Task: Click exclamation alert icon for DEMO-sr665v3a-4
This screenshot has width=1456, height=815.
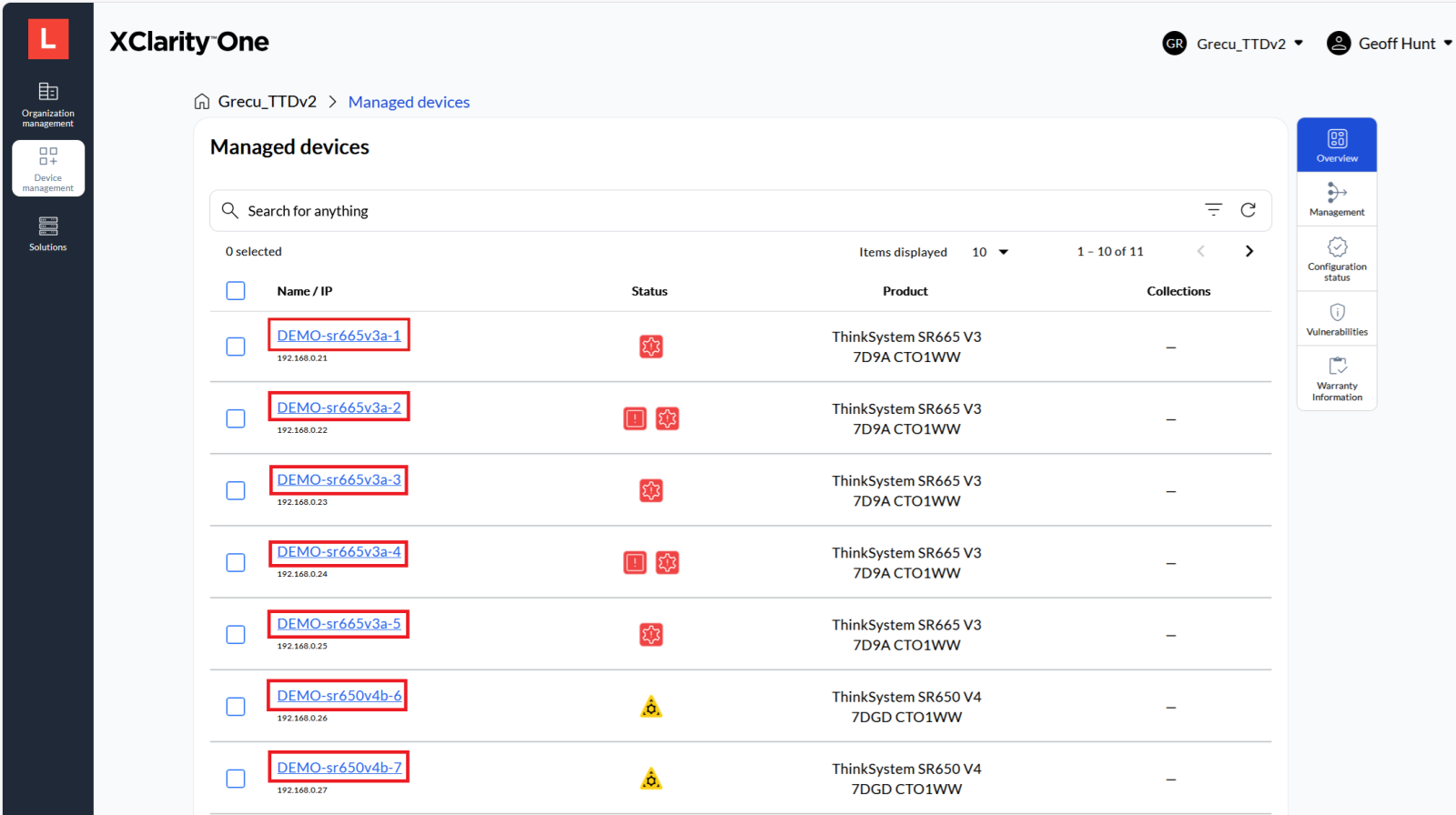Action: (x=635, y=562)
